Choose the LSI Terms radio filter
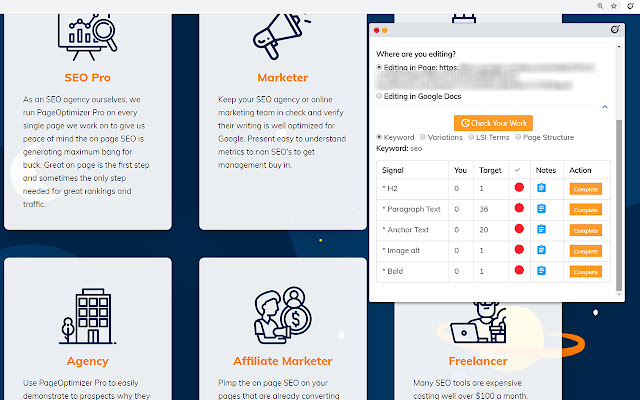 pyautogui.click(x=471, y=137)
